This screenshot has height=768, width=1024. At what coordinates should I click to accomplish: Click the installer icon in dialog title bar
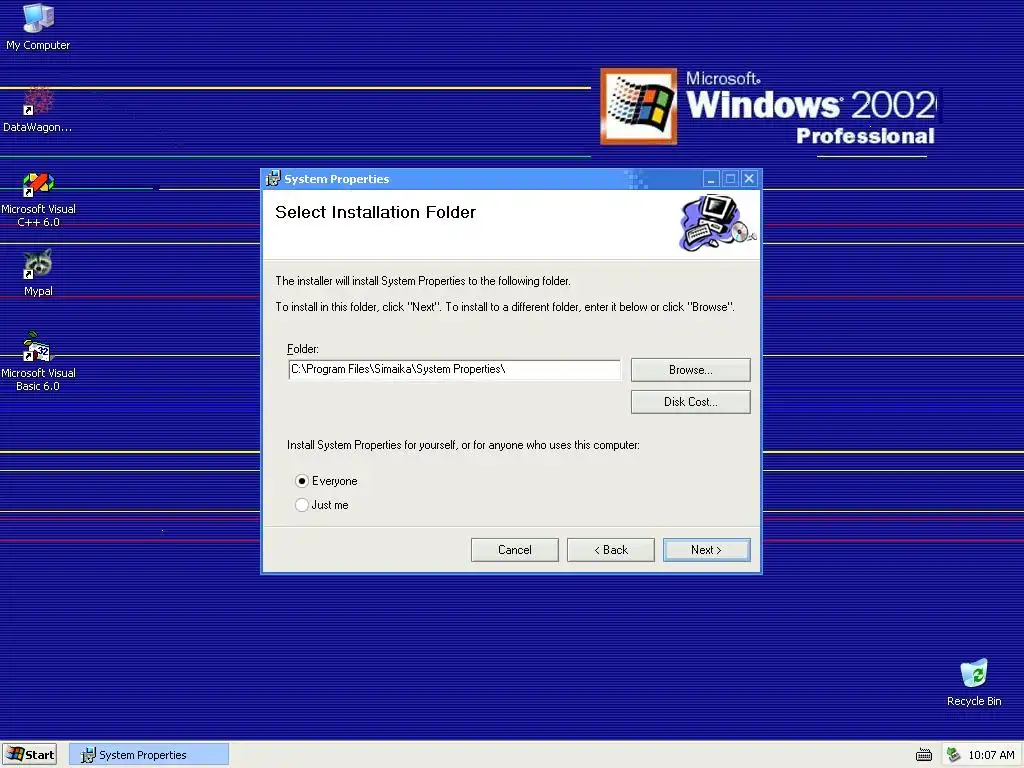pyautogui.click(x=273, y=178)
